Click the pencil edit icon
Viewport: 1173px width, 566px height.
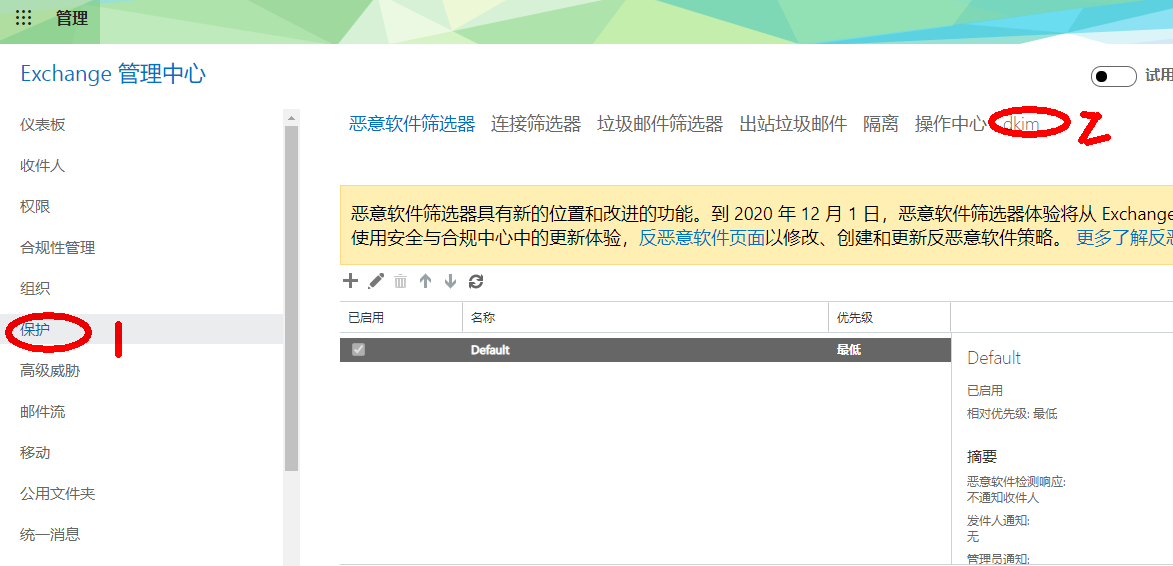pos(376,281)
